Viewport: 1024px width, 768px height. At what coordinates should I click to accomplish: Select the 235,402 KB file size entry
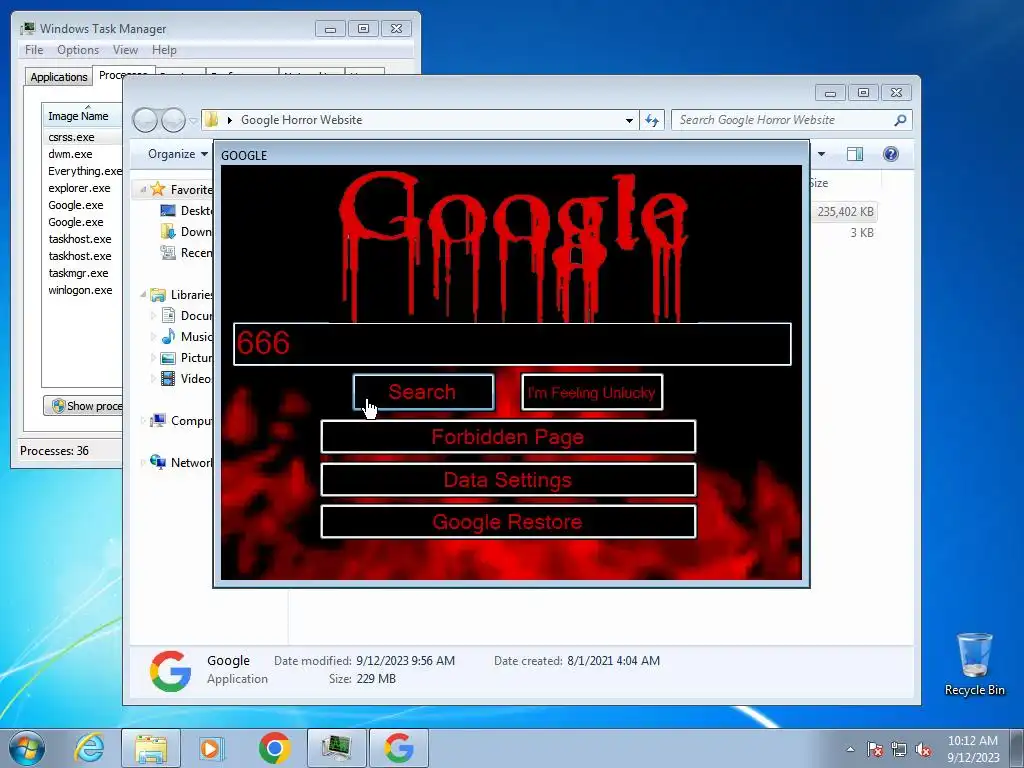(845, 212)
